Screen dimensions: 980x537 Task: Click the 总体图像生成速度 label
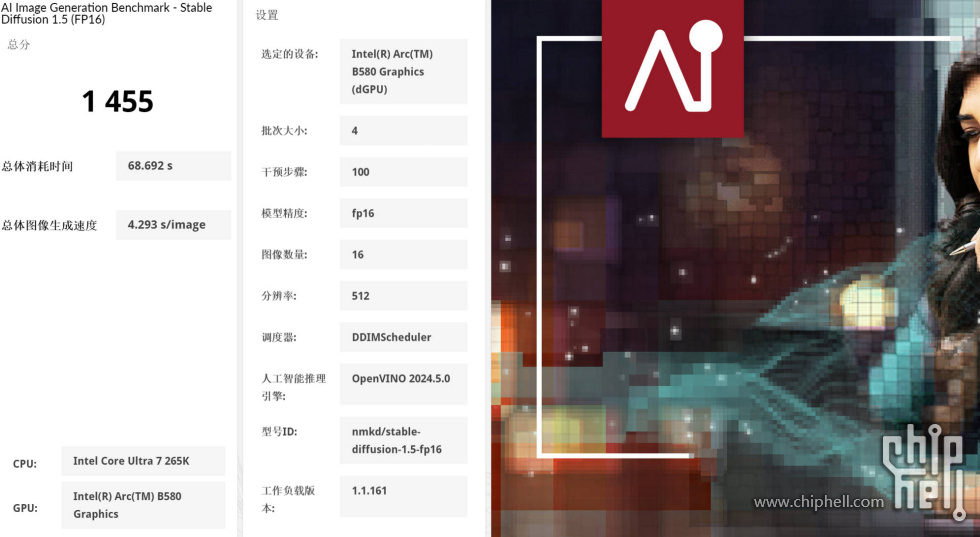49,225
